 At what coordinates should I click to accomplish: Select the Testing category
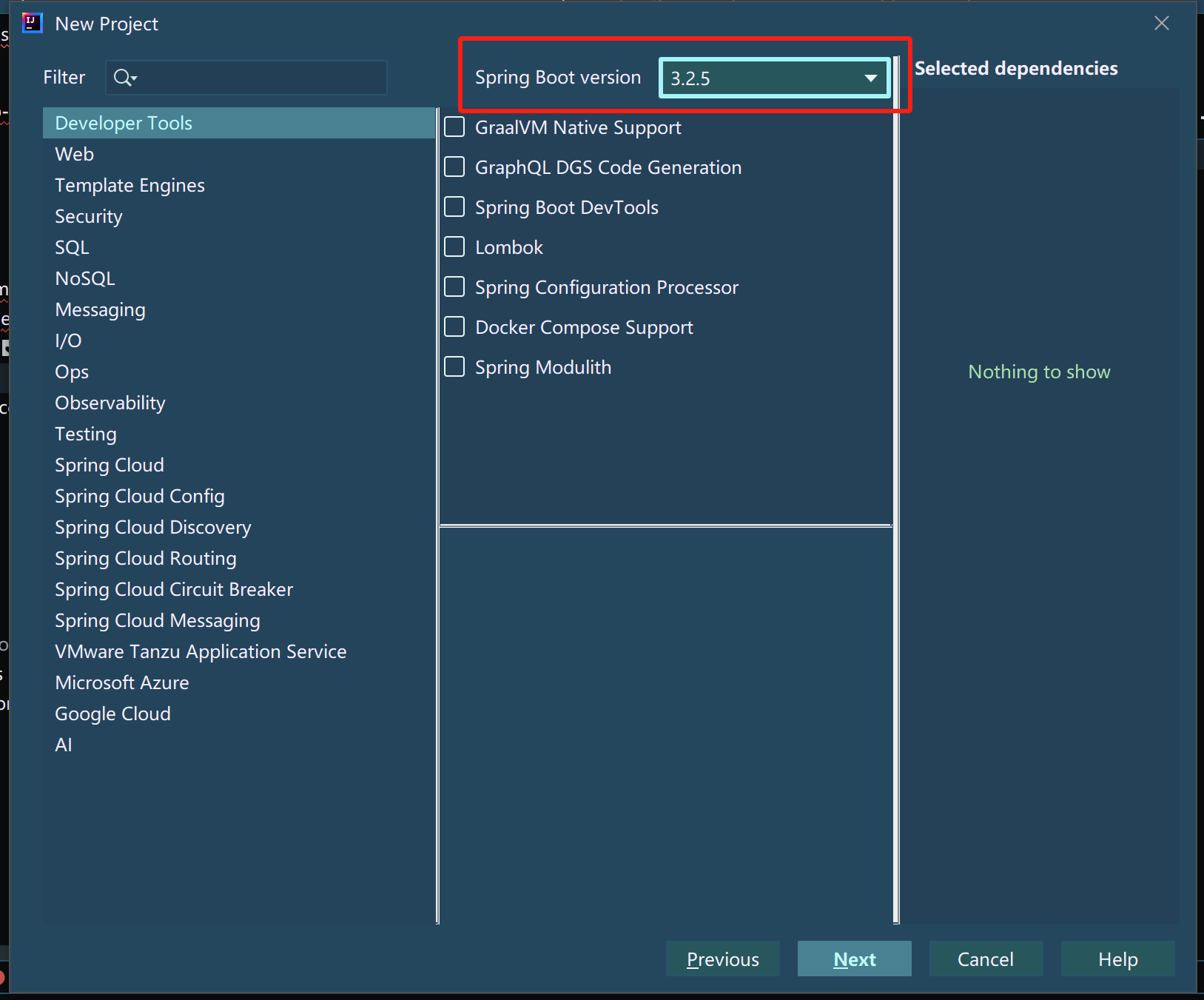point(239,434)
